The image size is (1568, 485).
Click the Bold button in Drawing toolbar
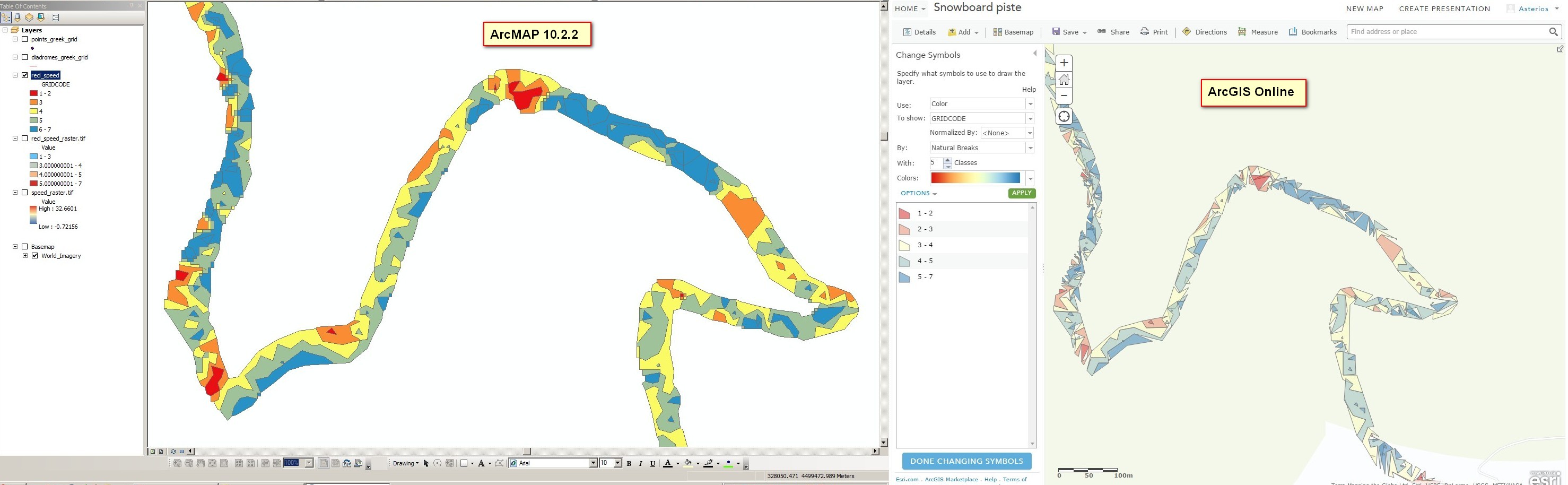point(629,464)
